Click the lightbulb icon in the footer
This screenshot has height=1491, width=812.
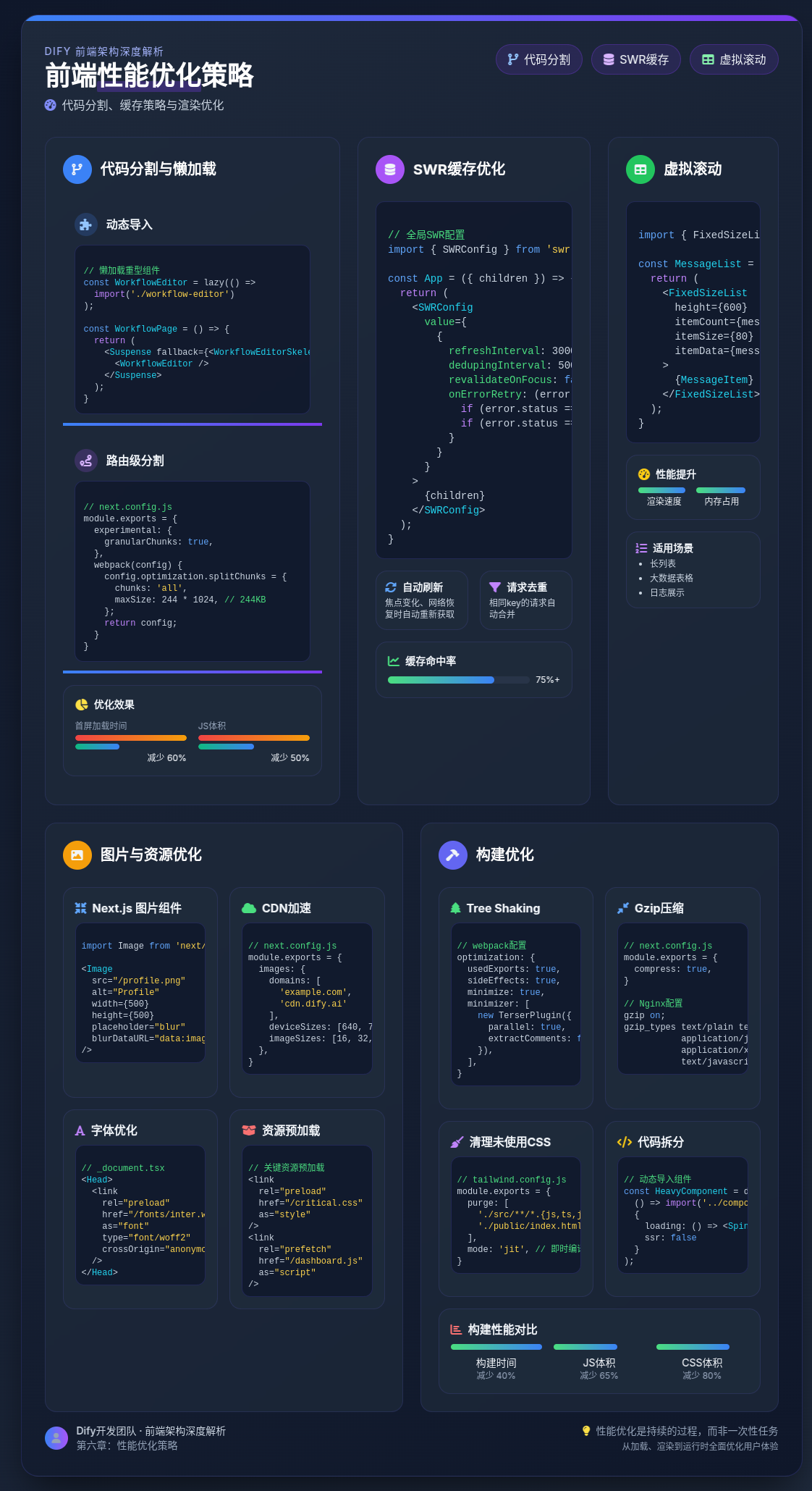(x=586, y=1431)
